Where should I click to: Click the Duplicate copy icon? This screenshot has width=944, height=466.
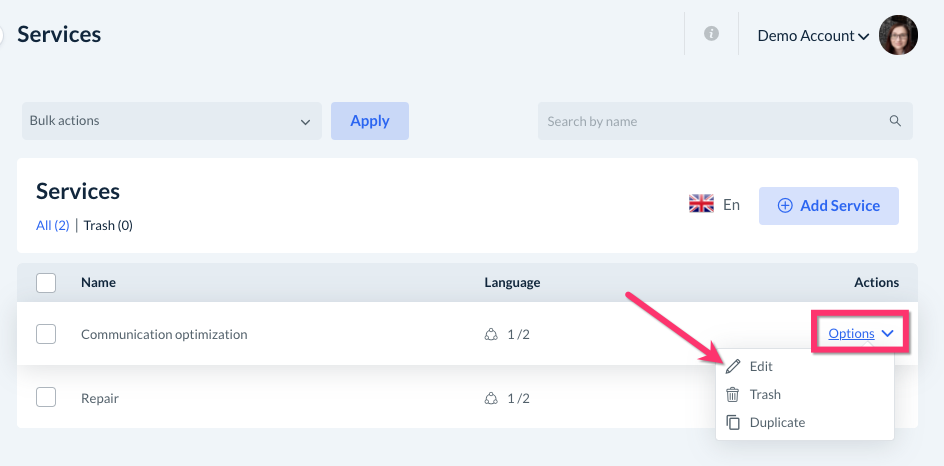click(x=733, y=423)
